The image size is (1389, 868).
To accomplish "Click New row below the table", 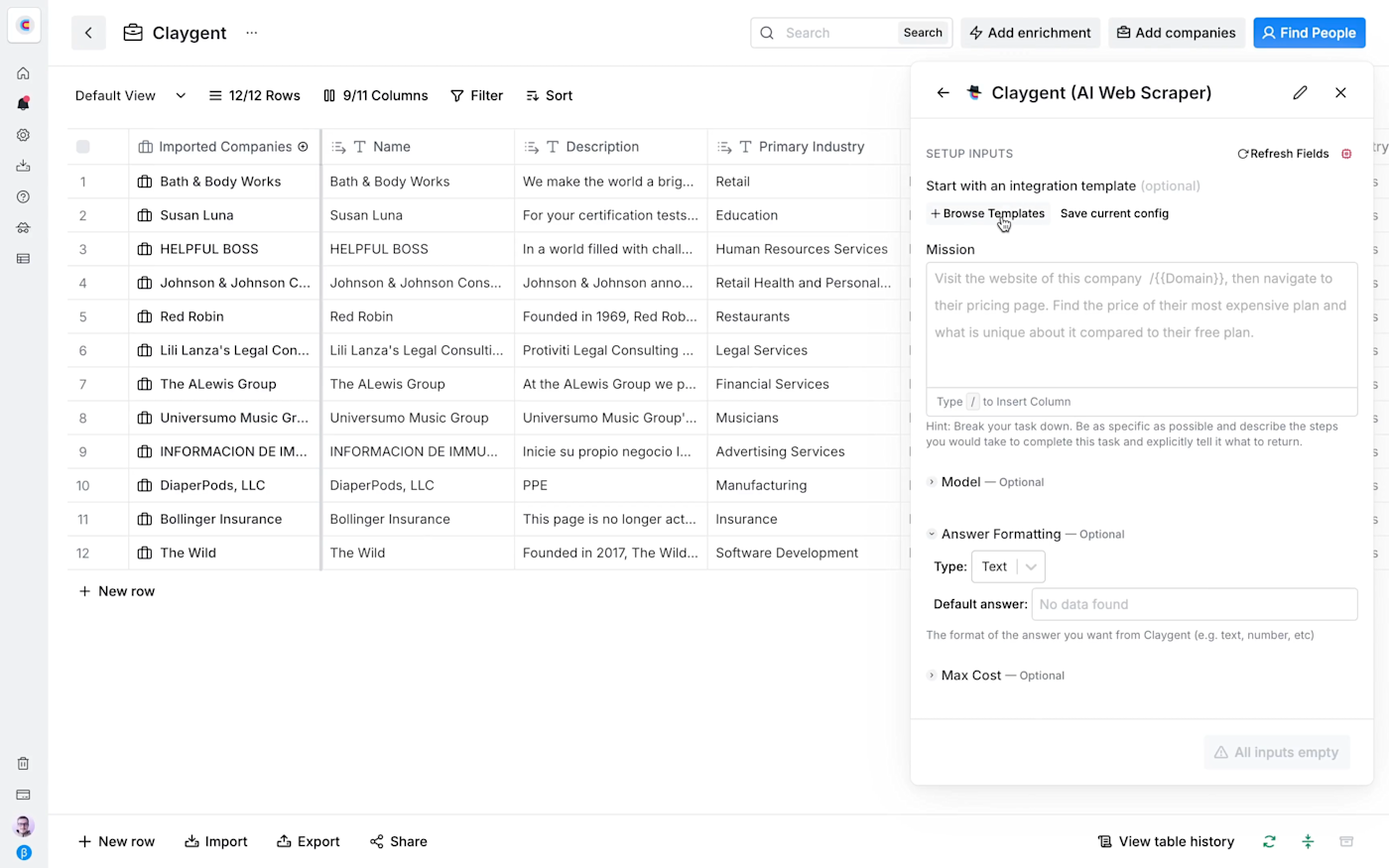I will point(117,591).
